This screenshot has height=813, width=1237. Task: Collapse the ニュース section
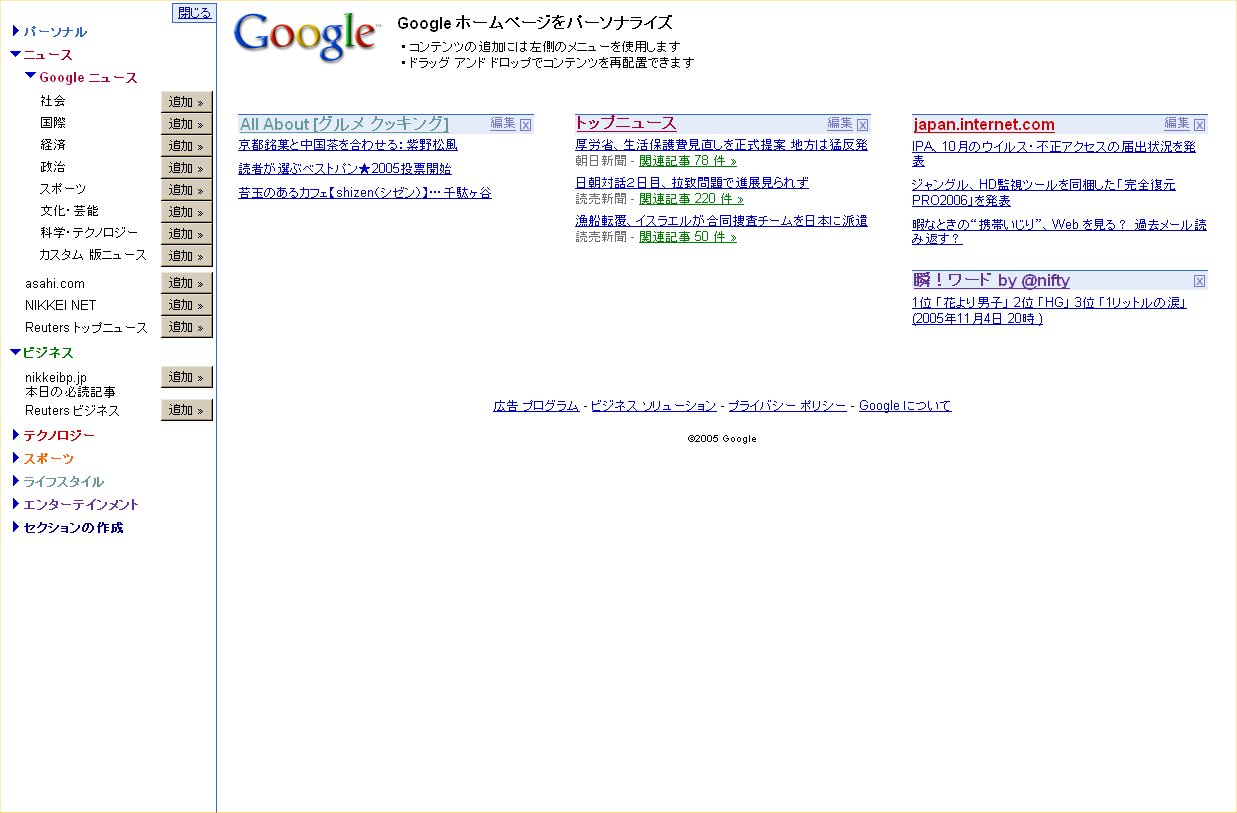pos(16,55)
